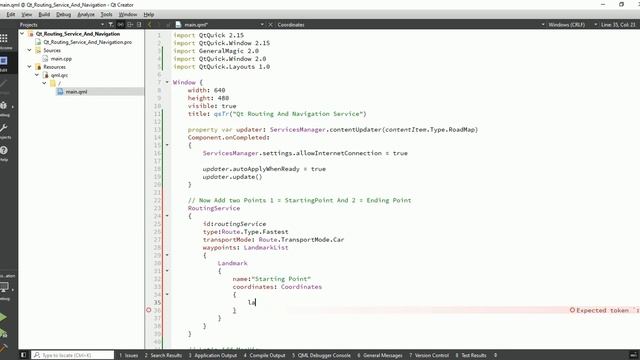640x360 pixels.
Task: Fold the Landmark block at line 31
Action: [x=167, y=271]
